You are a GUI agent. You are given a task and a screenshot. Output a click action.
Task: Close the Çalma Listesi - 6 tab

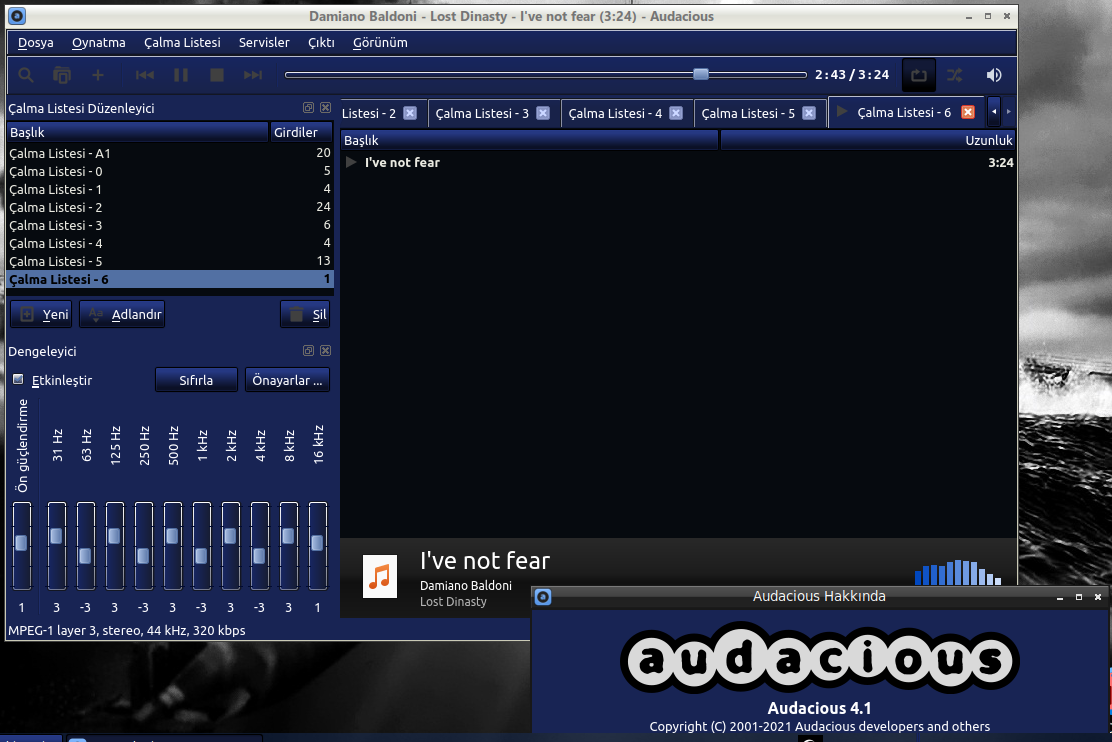pos(968,112)
